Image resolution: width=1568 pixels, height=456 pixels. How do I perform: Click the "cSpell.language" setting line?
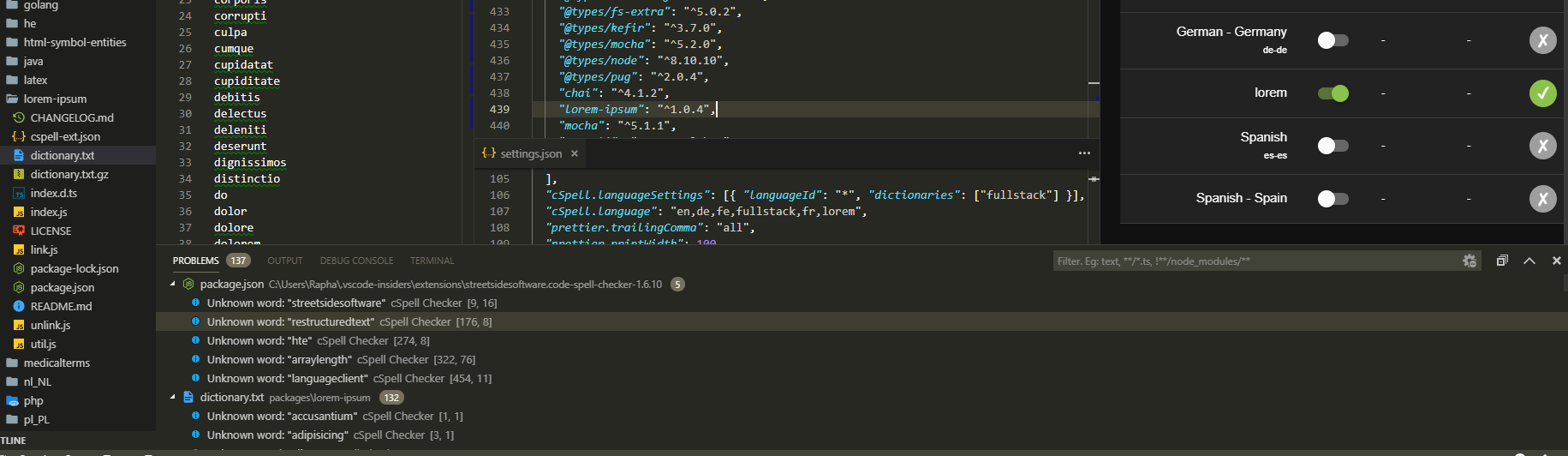[x=706, y=211]
